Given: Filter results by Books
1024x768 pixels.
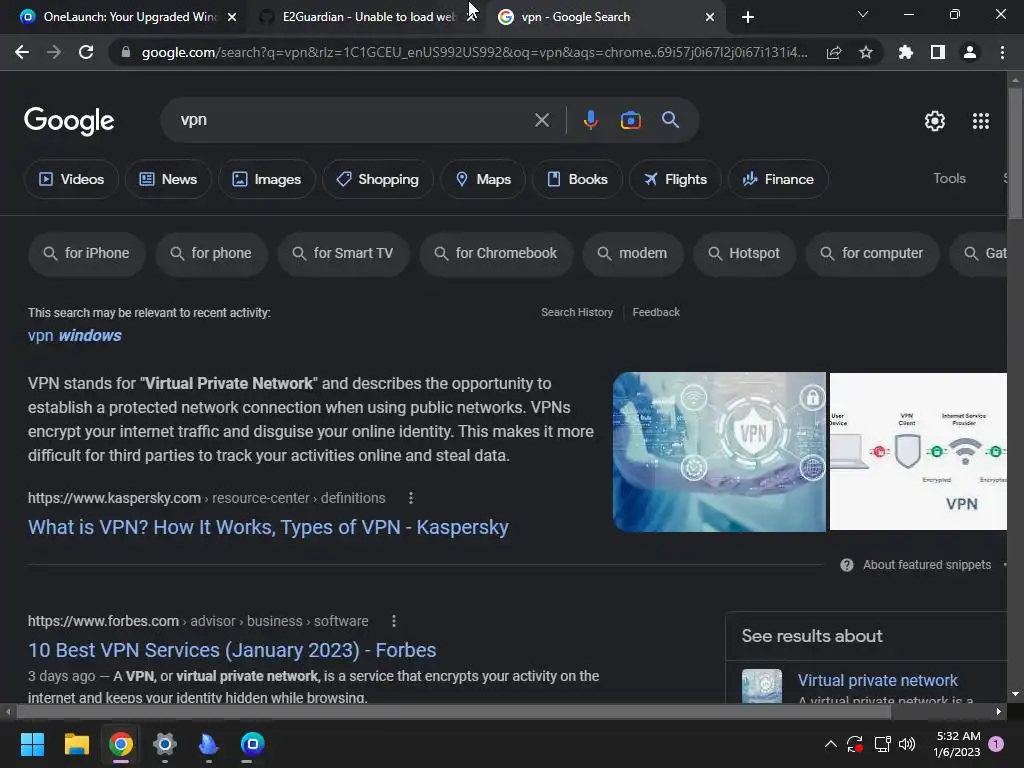Looking at the screenshot, I should point(577,179).
